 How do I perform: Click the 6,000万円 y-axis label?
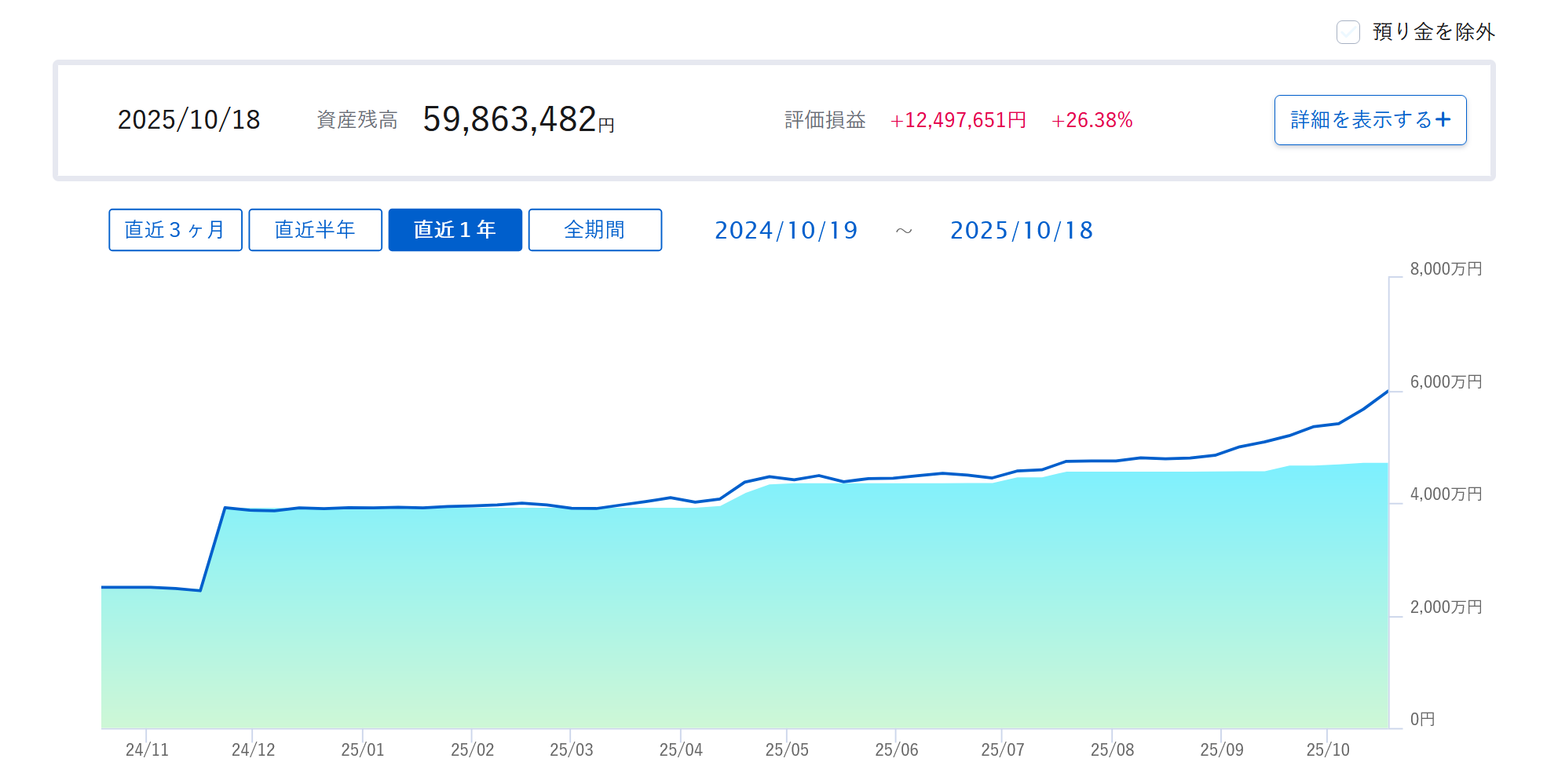(1446, 382)
